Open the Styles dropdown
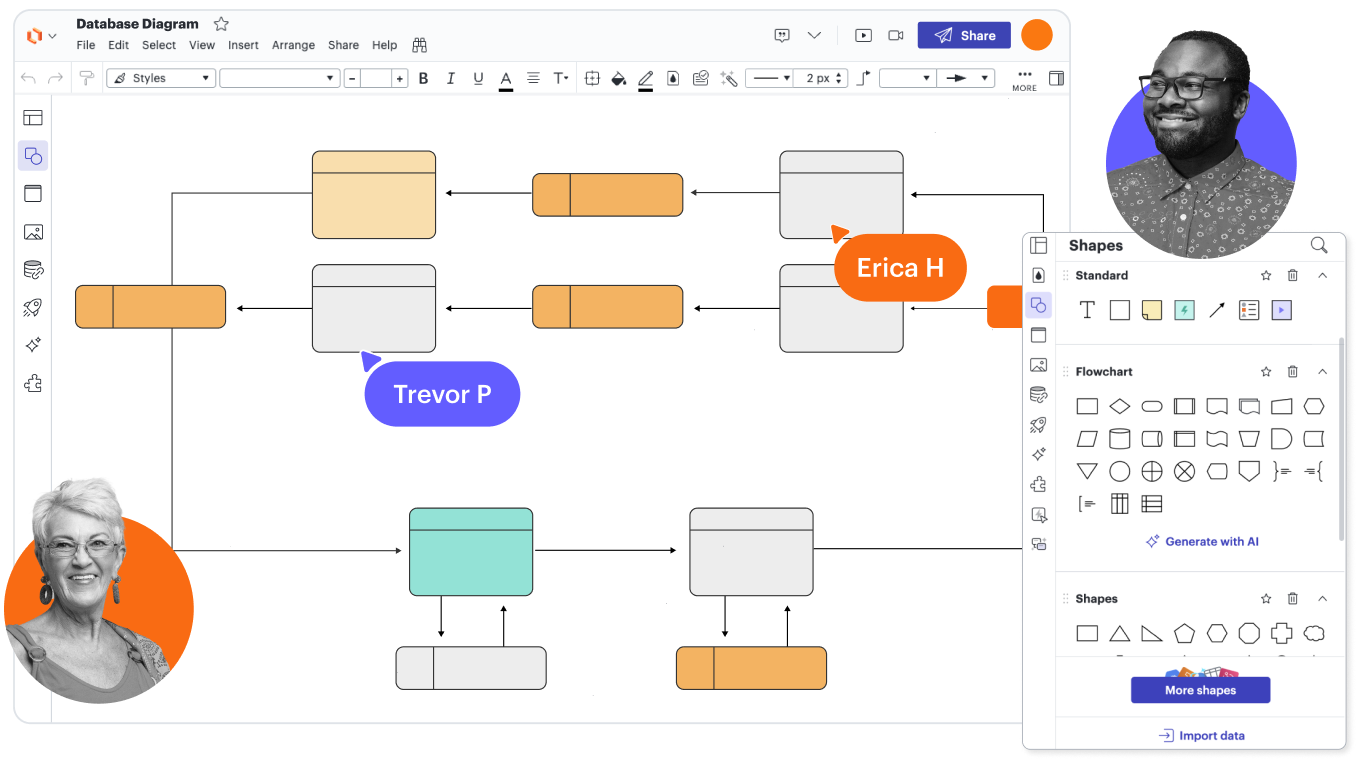 point(161,78)
